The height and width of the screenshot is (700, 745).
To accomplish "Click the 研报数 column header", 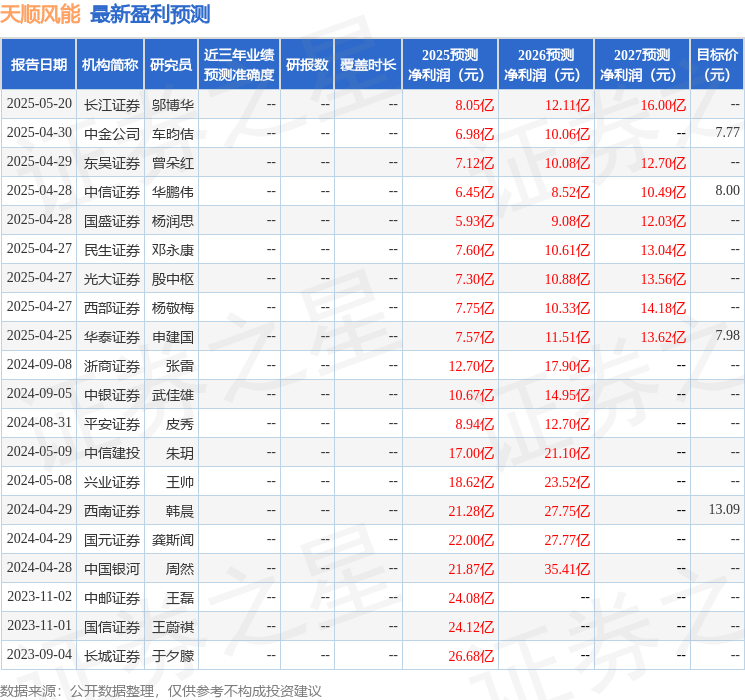I will [307, 65].
